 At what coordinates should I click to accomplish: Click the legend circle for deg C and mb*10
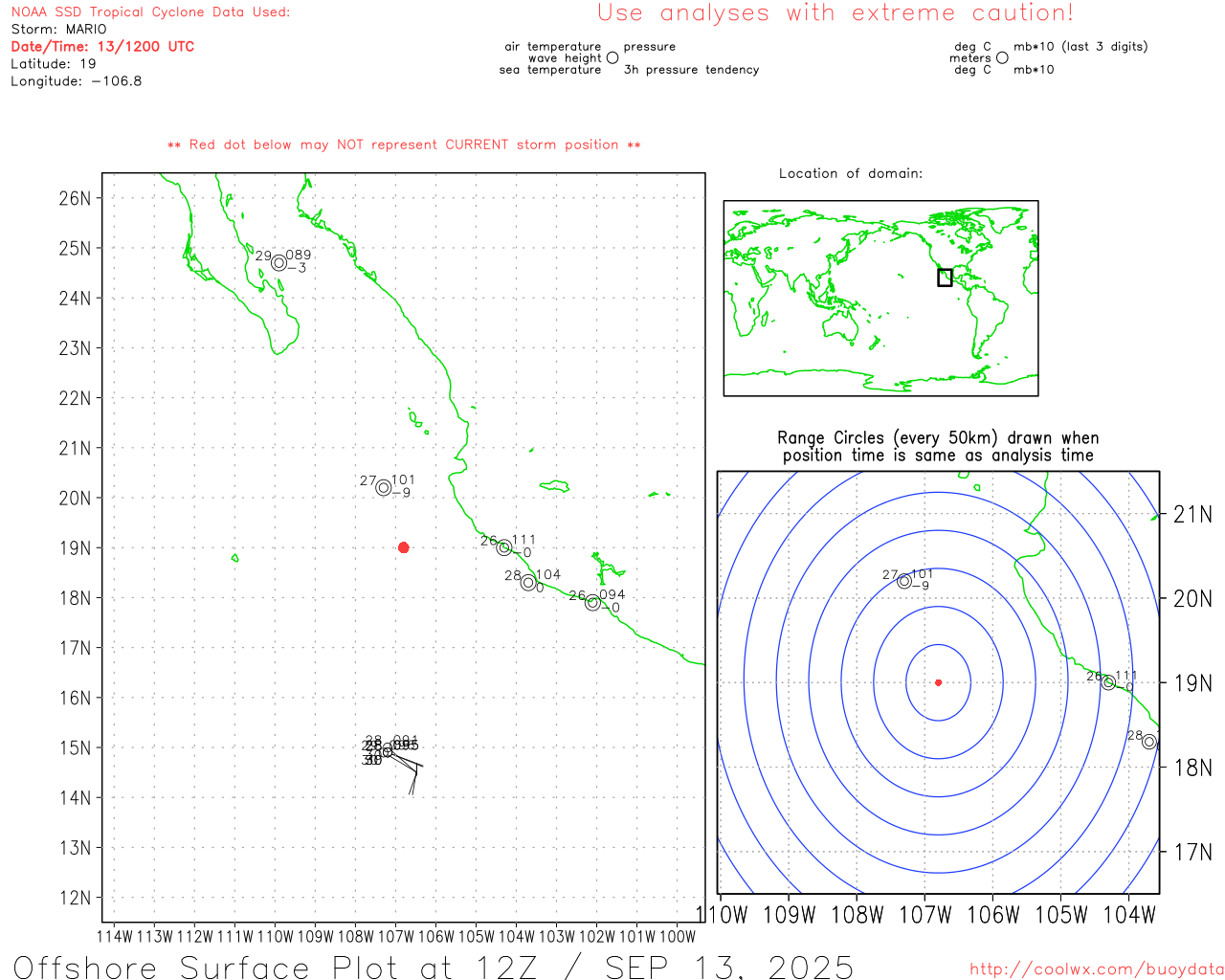pos(1002,57)
